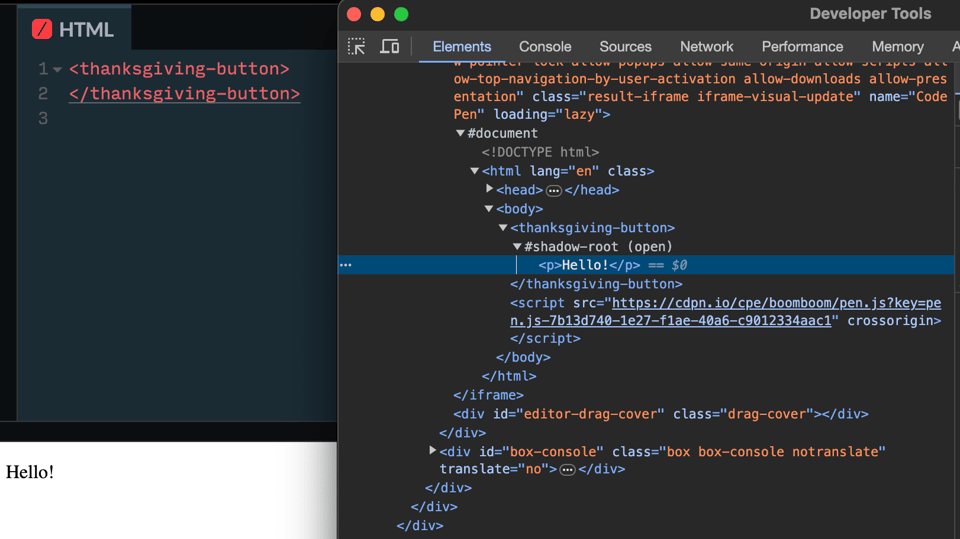Open the Performance tab
Image resolution: width=960 pixels, height=539 pixels.
(802, 47)
